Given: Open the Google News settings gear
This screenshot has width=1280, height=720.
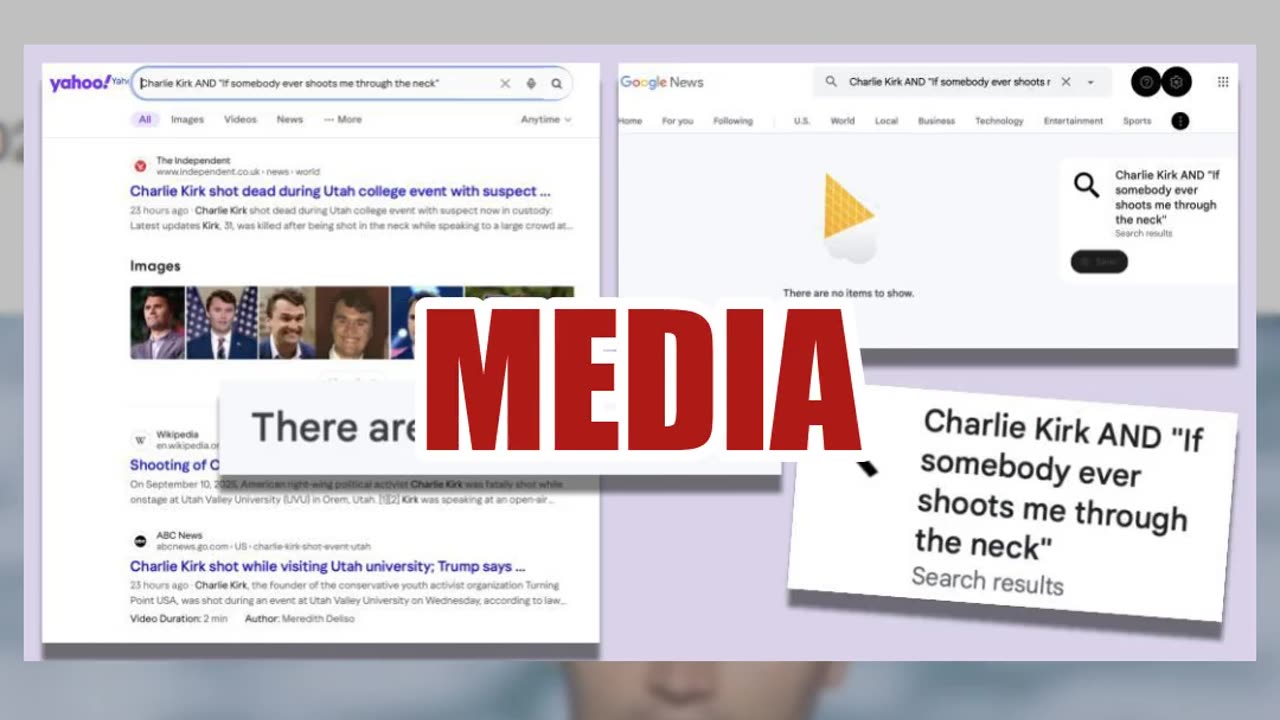Looking at the screenshot, I should click(1176, 82).
